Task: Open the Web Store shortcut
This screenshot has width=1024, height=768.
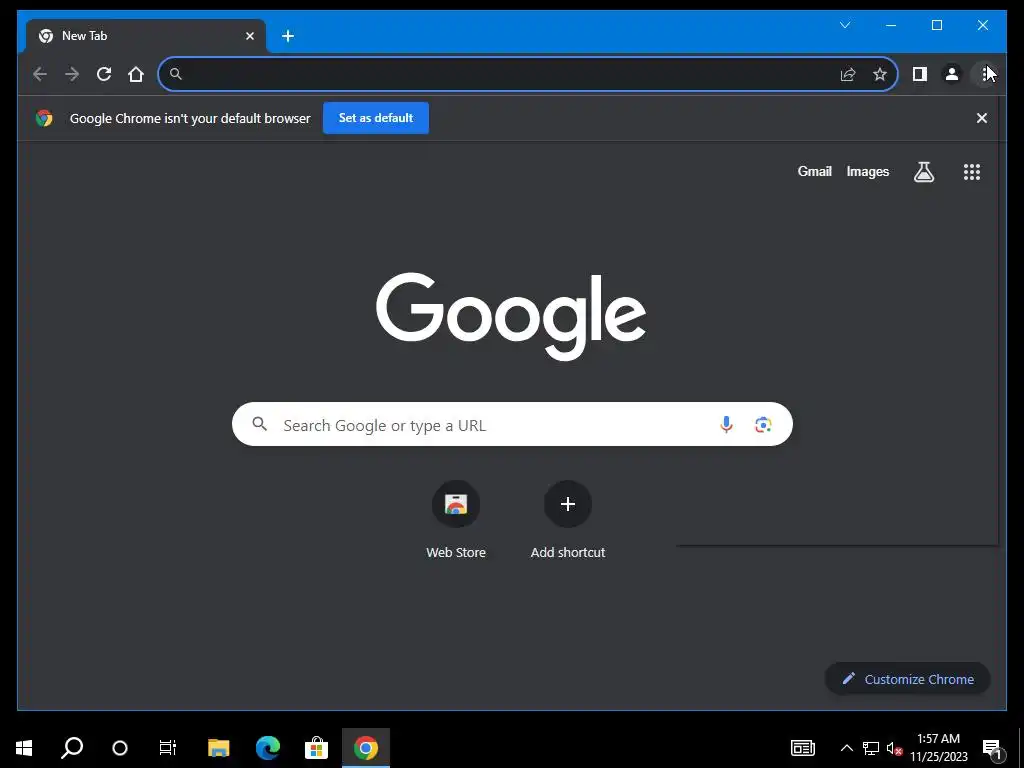Action: pos(456,520)
